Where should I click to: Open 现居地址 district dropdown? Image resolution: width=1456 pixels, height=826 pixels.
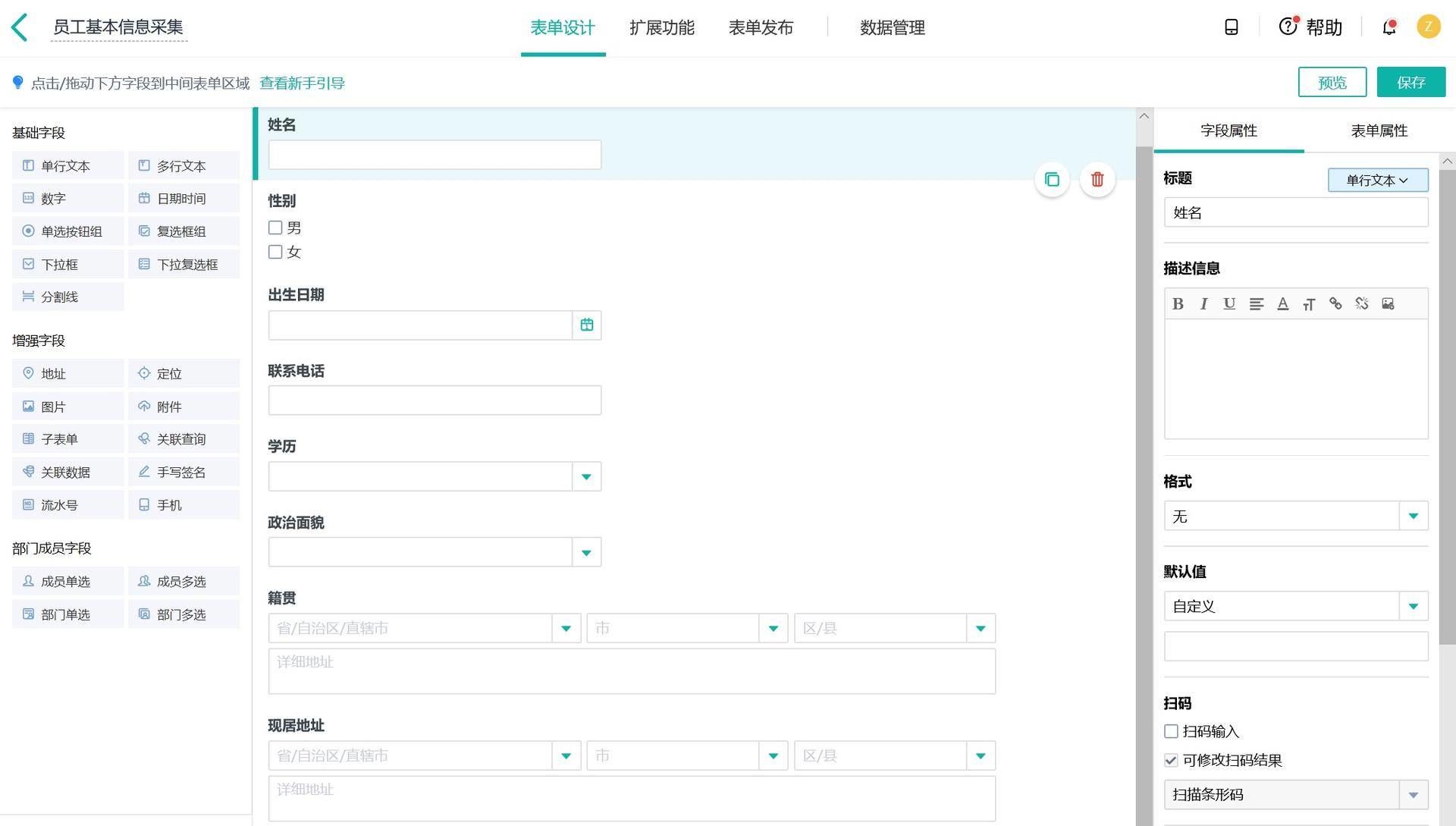pyautogui.click(x=981, y=755)
